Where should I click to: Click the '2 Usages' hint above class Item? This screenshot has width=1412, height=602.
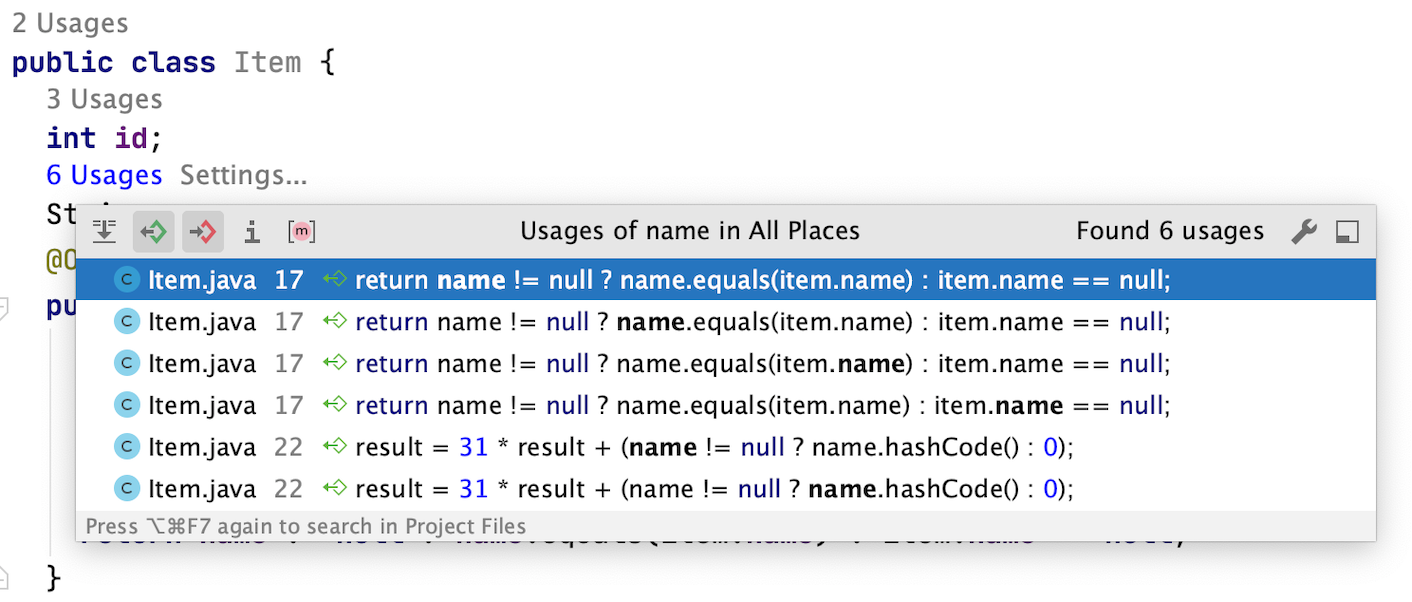tap(70, 24)
